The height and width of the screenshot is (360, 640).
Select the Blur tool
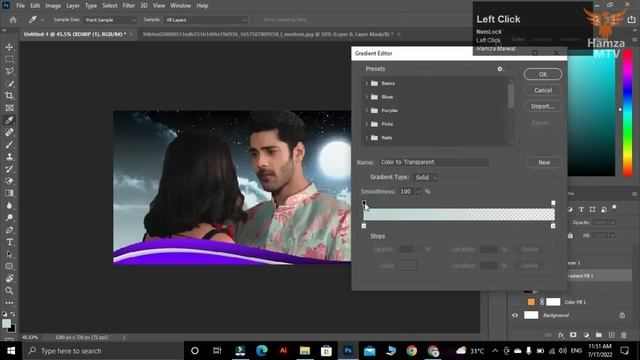click(x=9, y=205)
